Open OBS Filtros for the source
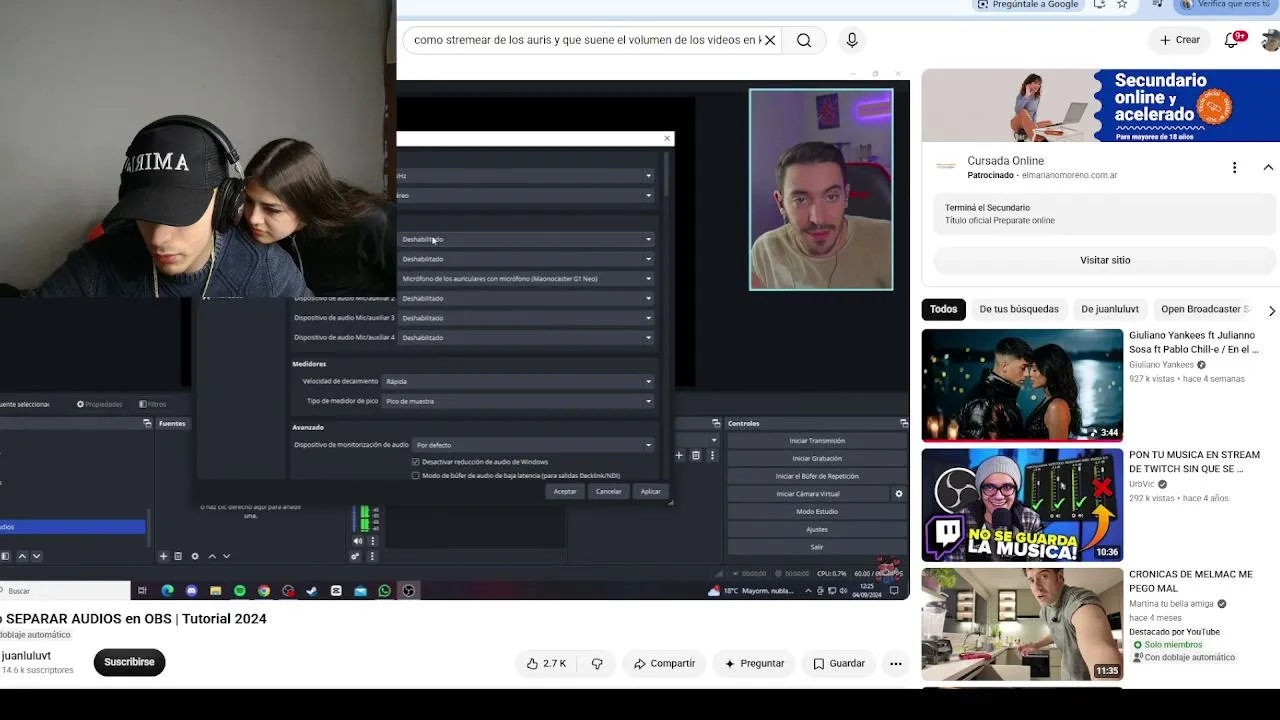Screen dimensions: 1280x720 153,404
